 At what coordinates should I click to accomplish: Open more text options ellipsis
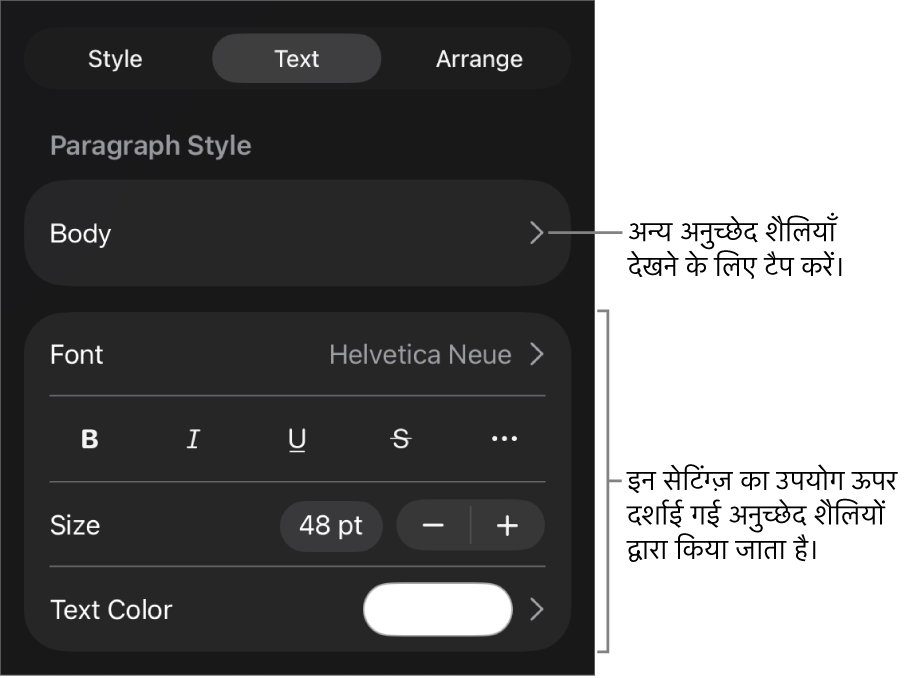504,439
